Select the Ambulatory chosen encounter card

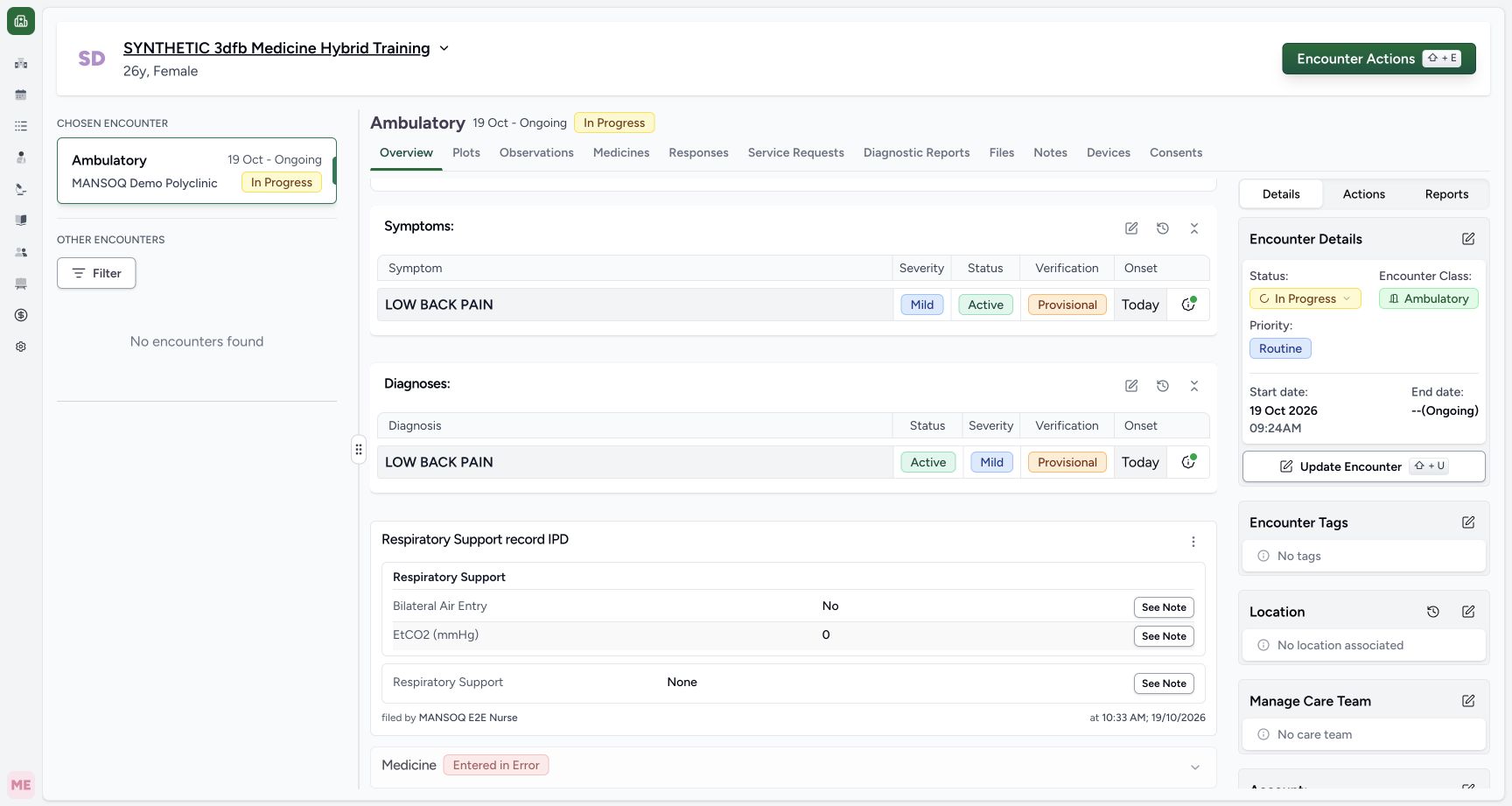pos(197,171)
